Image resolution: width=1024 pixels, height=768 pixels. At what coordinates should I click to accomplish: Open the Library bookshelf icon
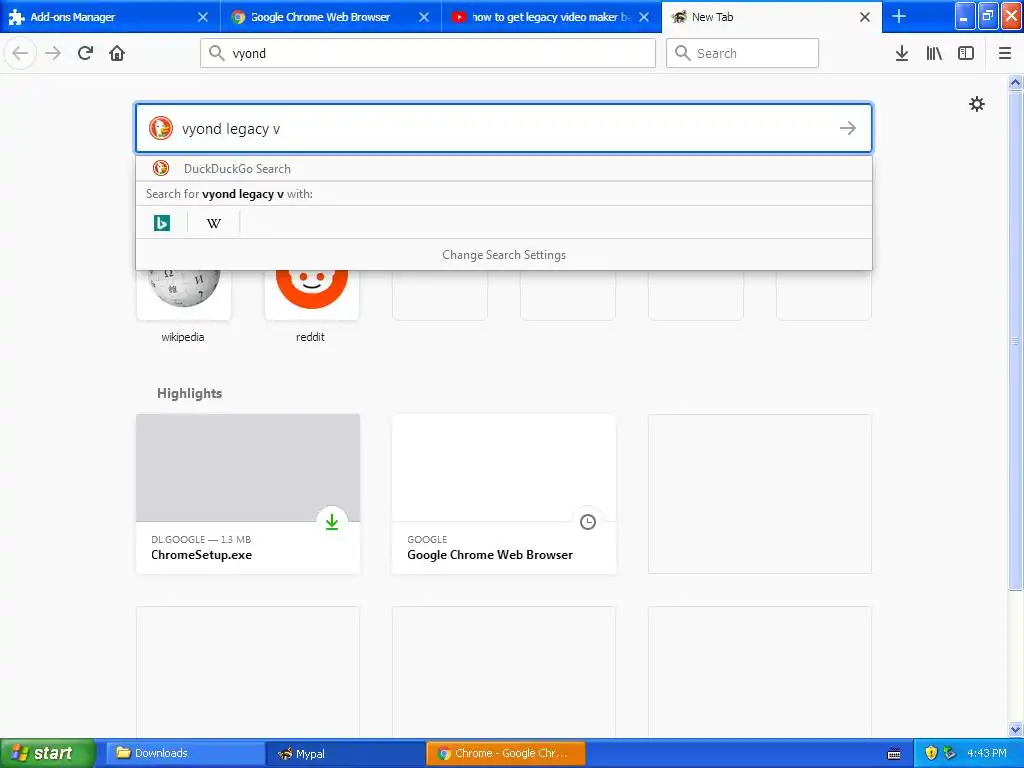(934, 53)
